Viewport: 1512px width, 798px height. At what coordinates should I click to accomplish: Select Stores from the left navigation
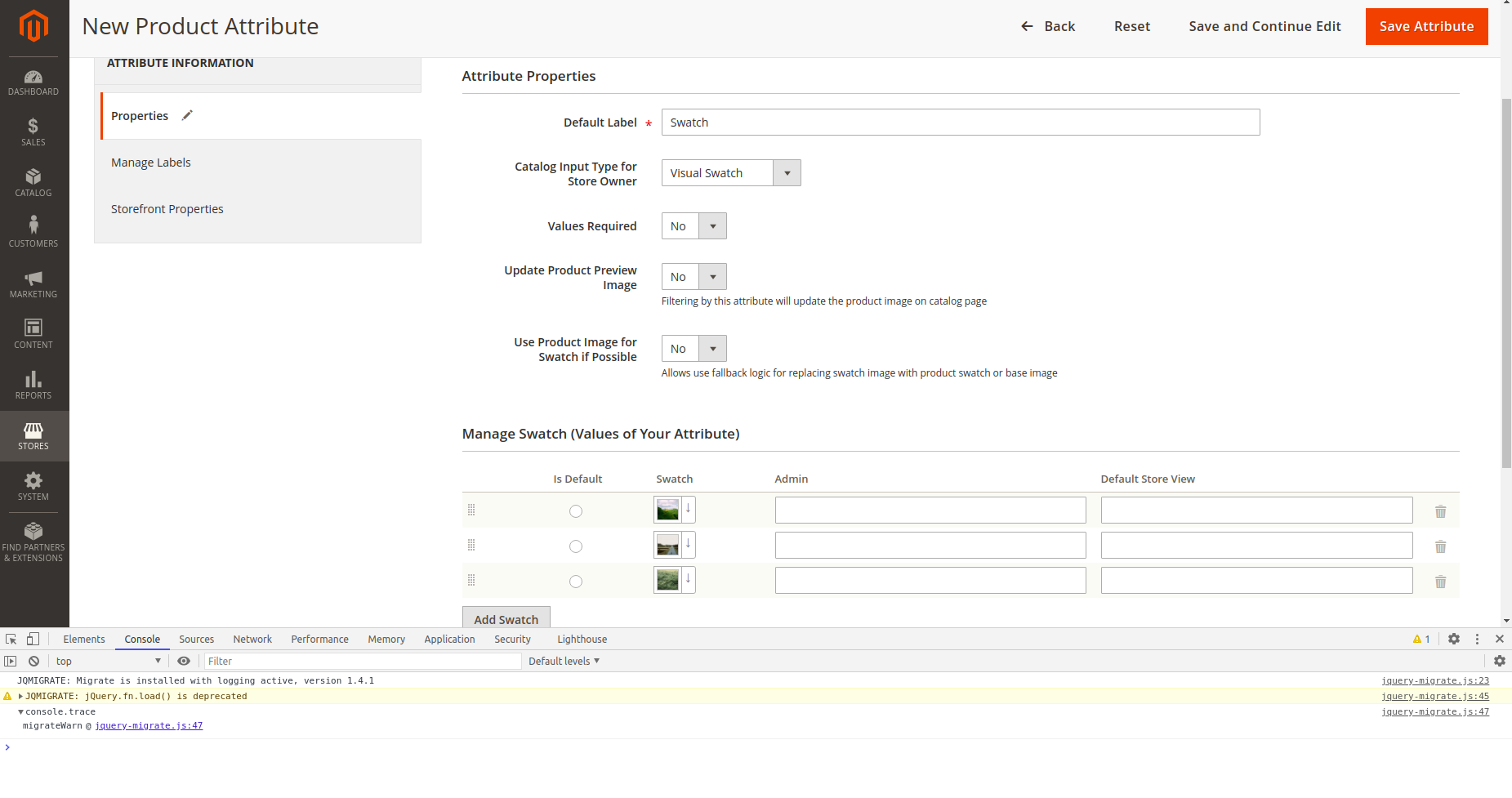(33, 435)
